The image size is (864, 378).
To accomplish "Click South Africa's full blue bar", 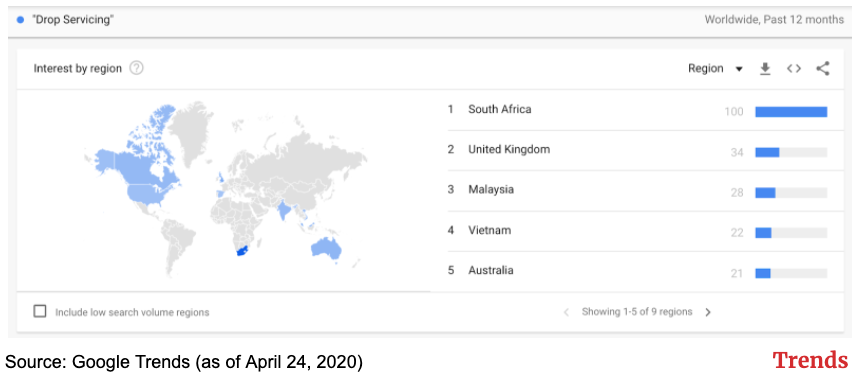I will 791,112.
